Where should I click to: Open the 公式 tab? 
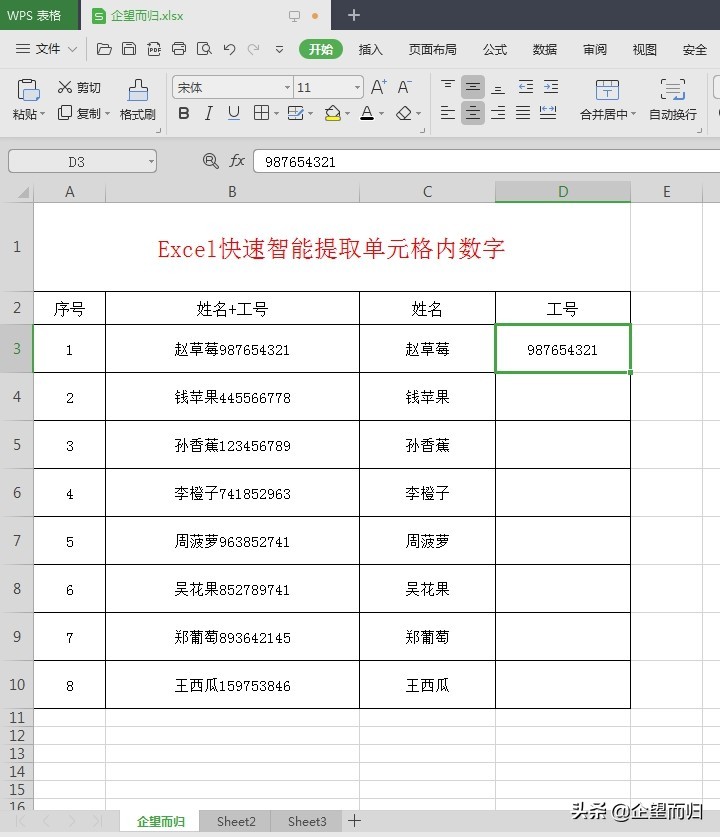(x=495, y=50)
